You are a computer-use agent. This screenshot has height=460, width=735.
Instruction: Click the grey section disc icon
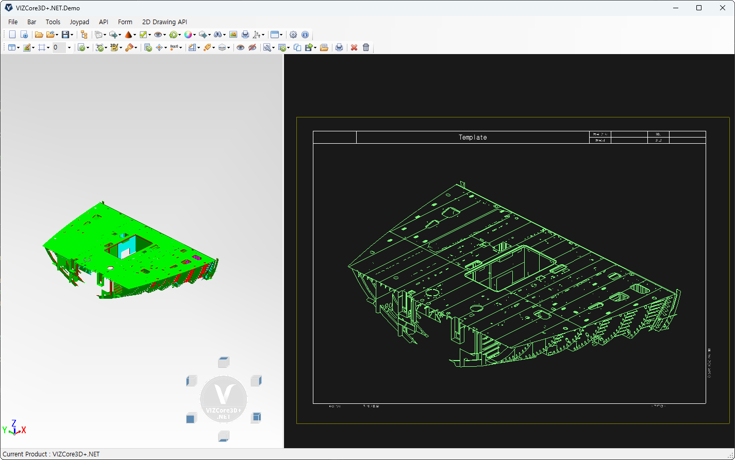(222, 47)
